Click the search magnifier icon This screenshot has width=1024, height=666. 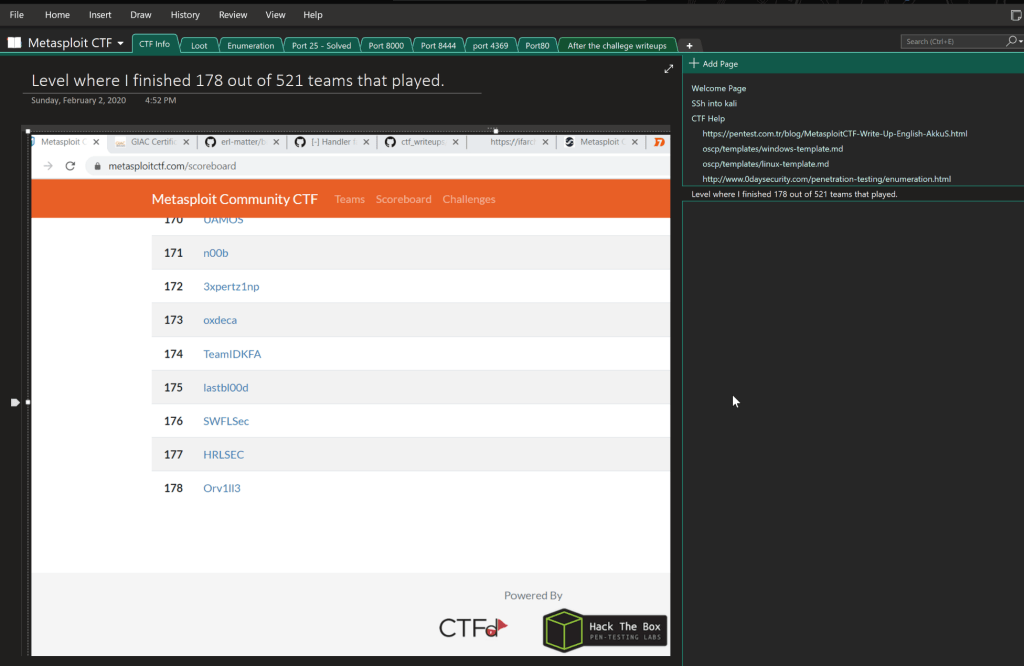click(1010, 42)
